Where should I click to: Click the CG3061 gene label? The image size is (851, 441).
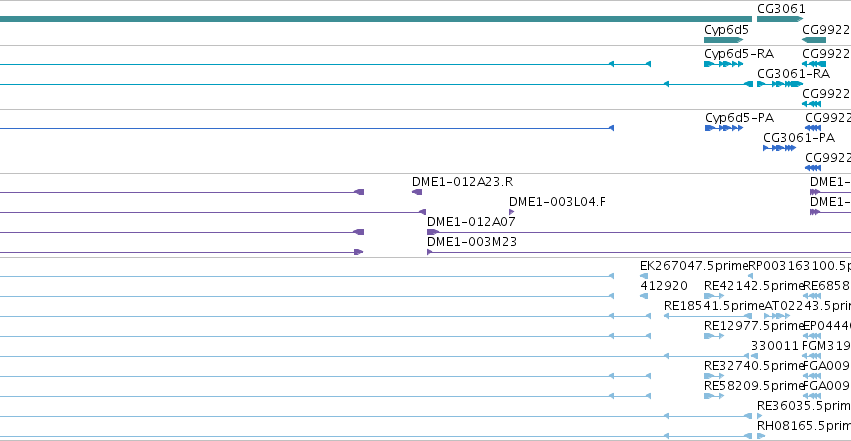coord(781,9)
